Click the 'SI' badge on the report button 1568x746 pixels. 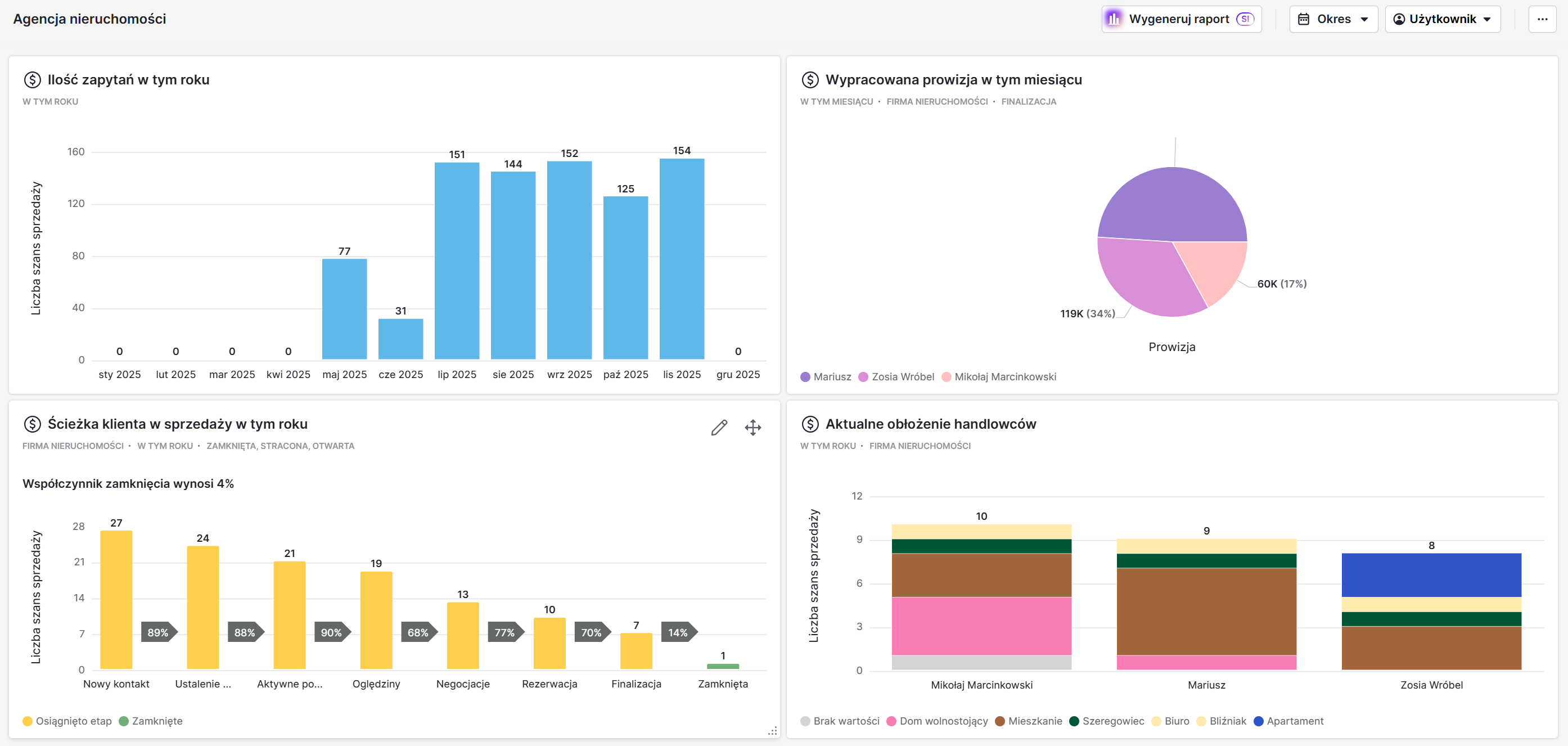1245,19
